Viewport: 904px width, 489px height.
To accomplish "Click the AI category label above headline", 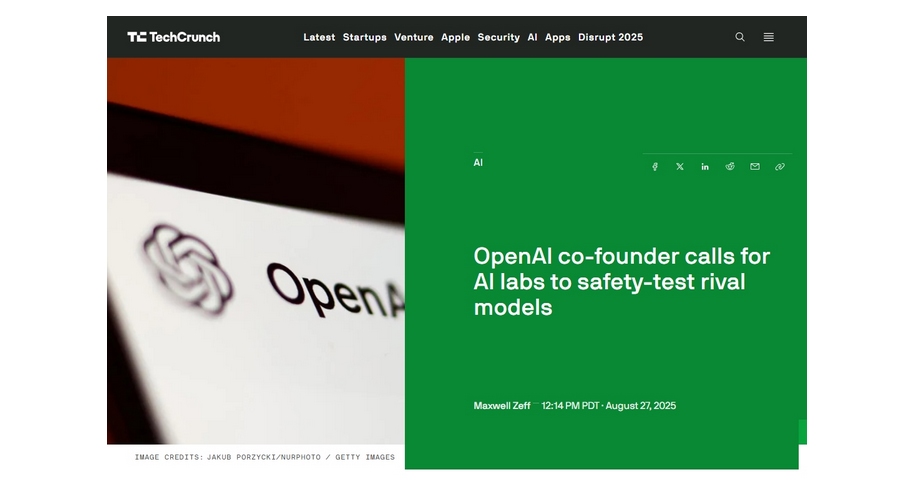I will click(x=478, y=163).
